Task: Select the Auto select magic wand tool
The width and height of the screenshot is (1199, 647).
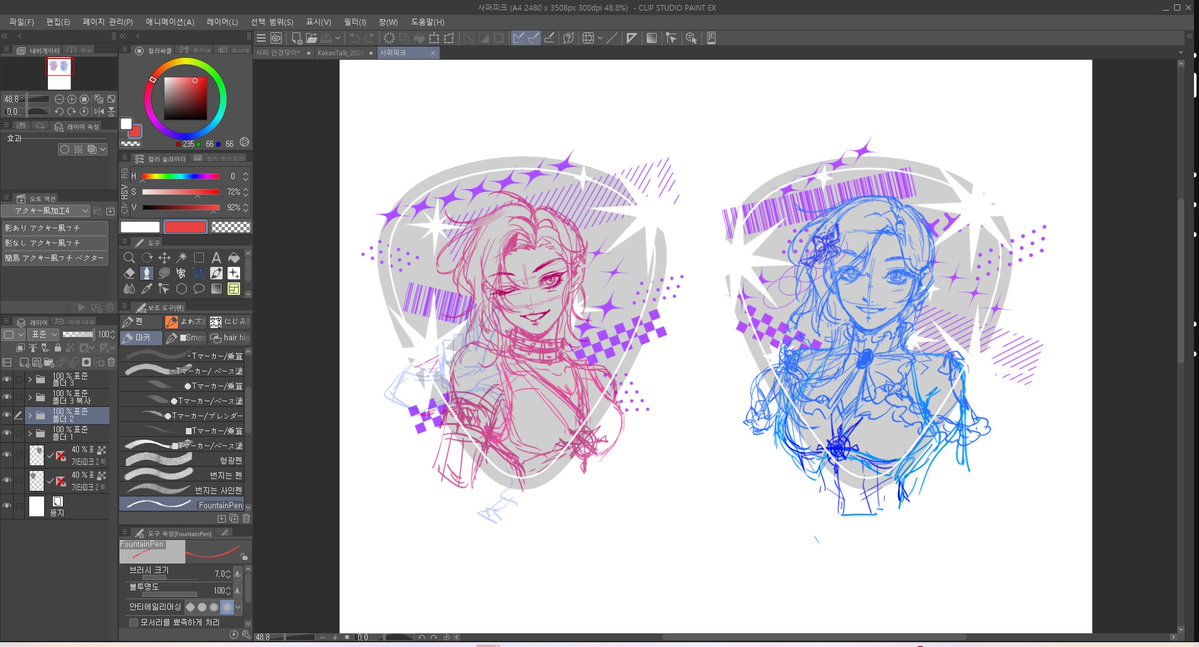Action: (181, 258)
